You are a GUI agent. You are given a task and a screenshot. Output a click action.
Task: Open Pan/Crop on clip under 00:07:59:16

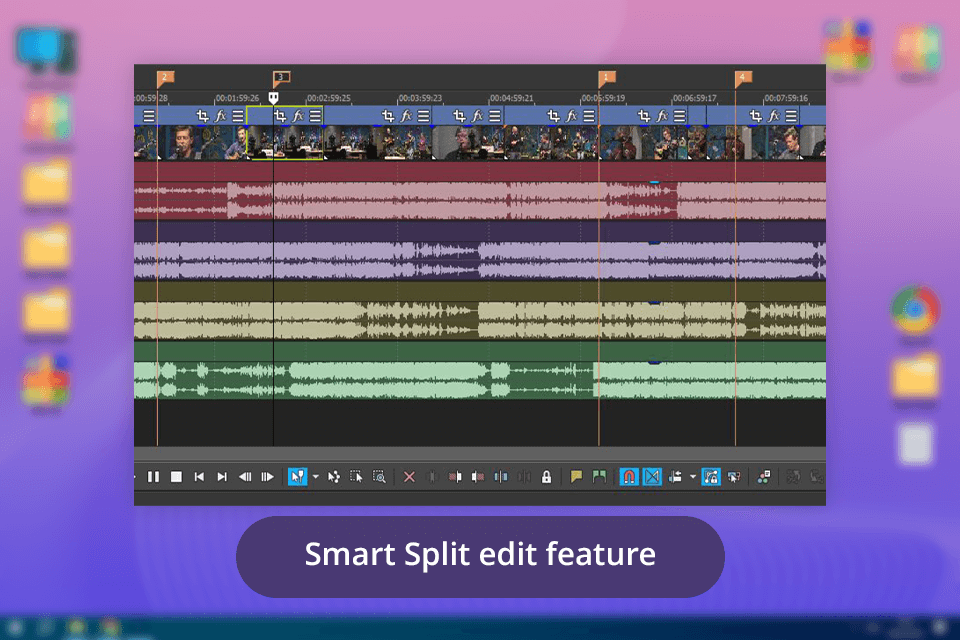pos(756,116)
